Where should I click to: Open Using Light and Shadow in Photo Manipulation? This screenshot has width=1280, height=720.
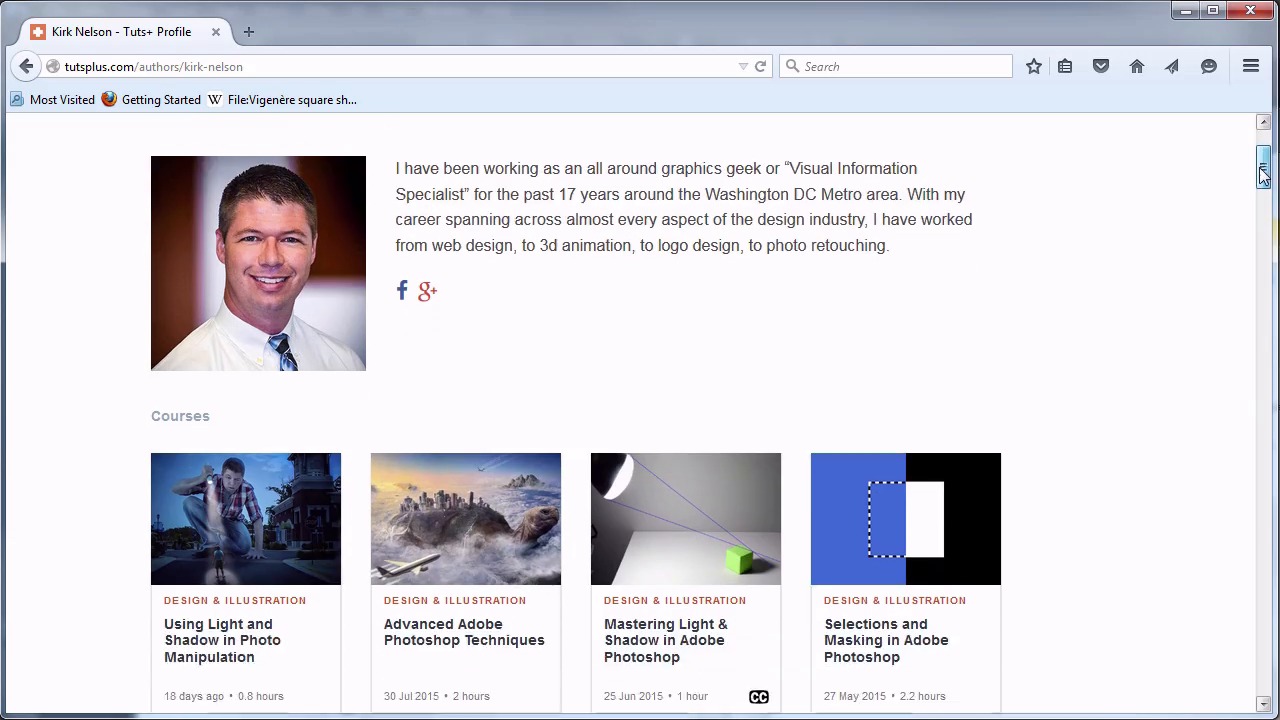(x=222, y=640)
